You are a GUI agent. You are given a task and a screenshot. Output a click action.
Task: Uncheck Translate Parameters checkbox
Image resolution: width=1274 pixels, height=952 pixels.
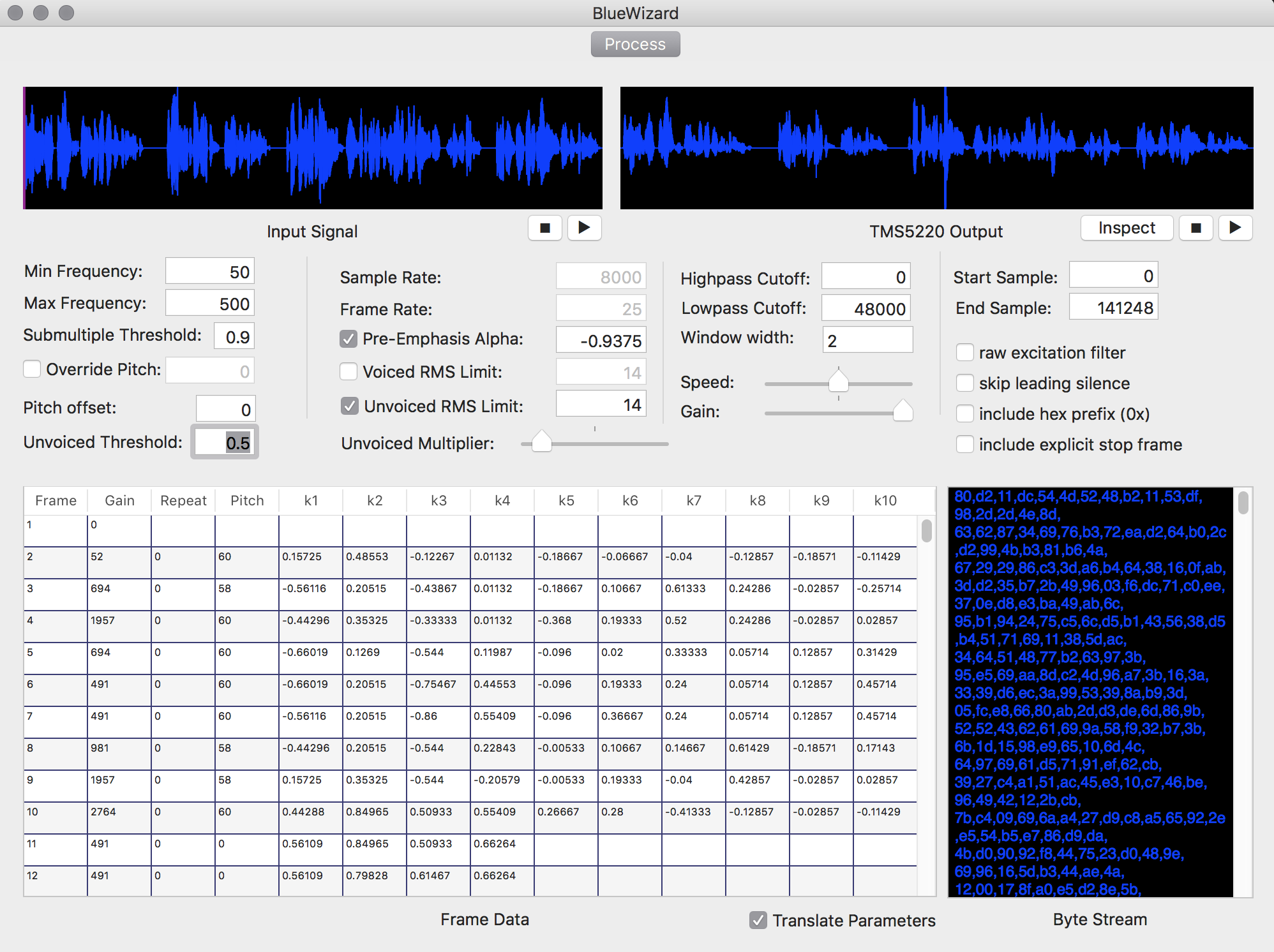coord(758,920)
